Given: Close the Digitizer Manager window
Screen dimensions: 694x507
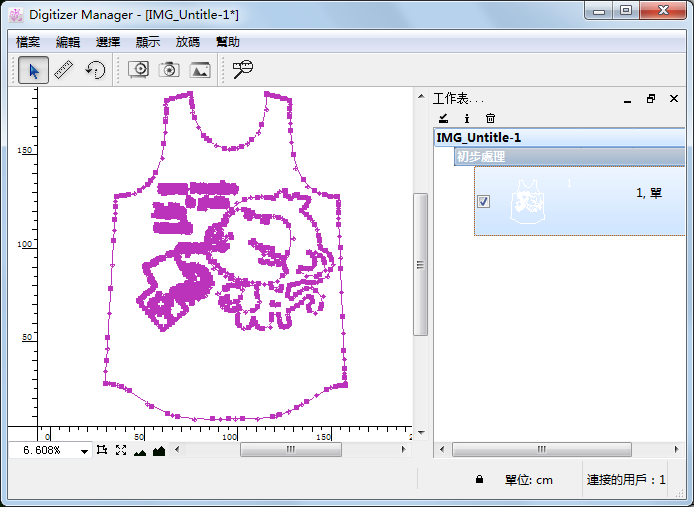Looking at the screenshot, I should pyautogui.click(x=663, y=11).
